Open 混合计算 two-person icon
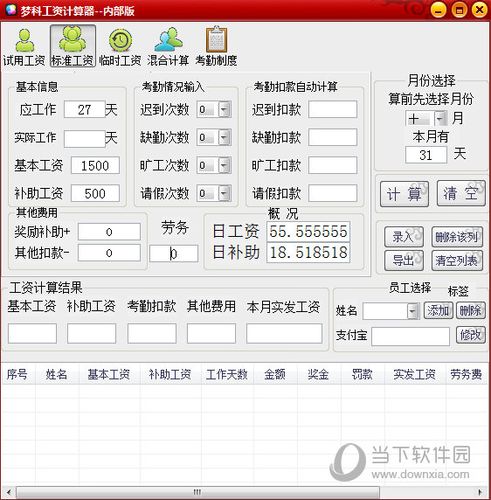The width and height of the screenshot is (491, 500). (168, 47)
